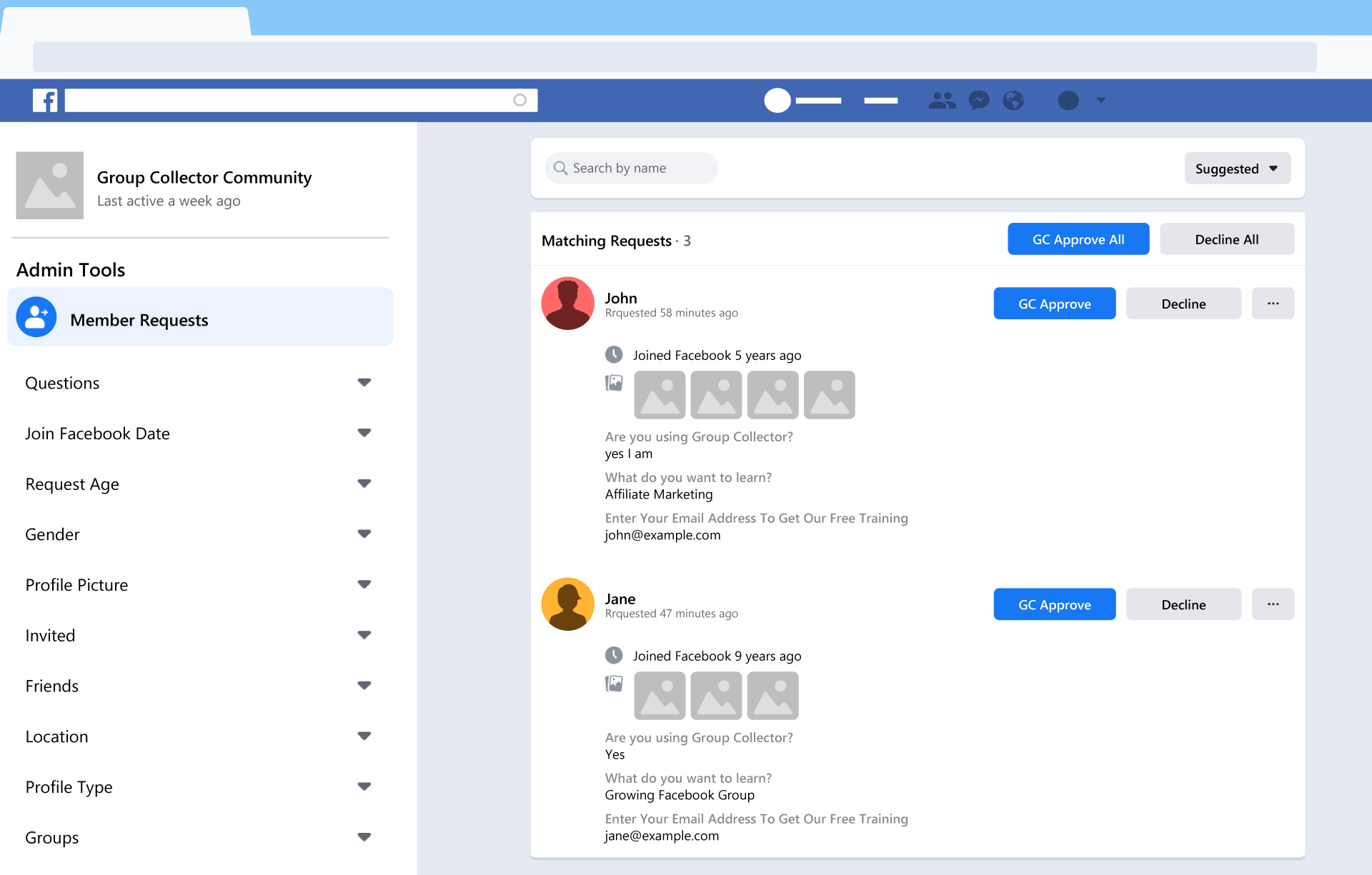Viewport: 1372px width, 875px height.
Task: Click the search circle icon in Facebook search bar
Action: (520, 100)
